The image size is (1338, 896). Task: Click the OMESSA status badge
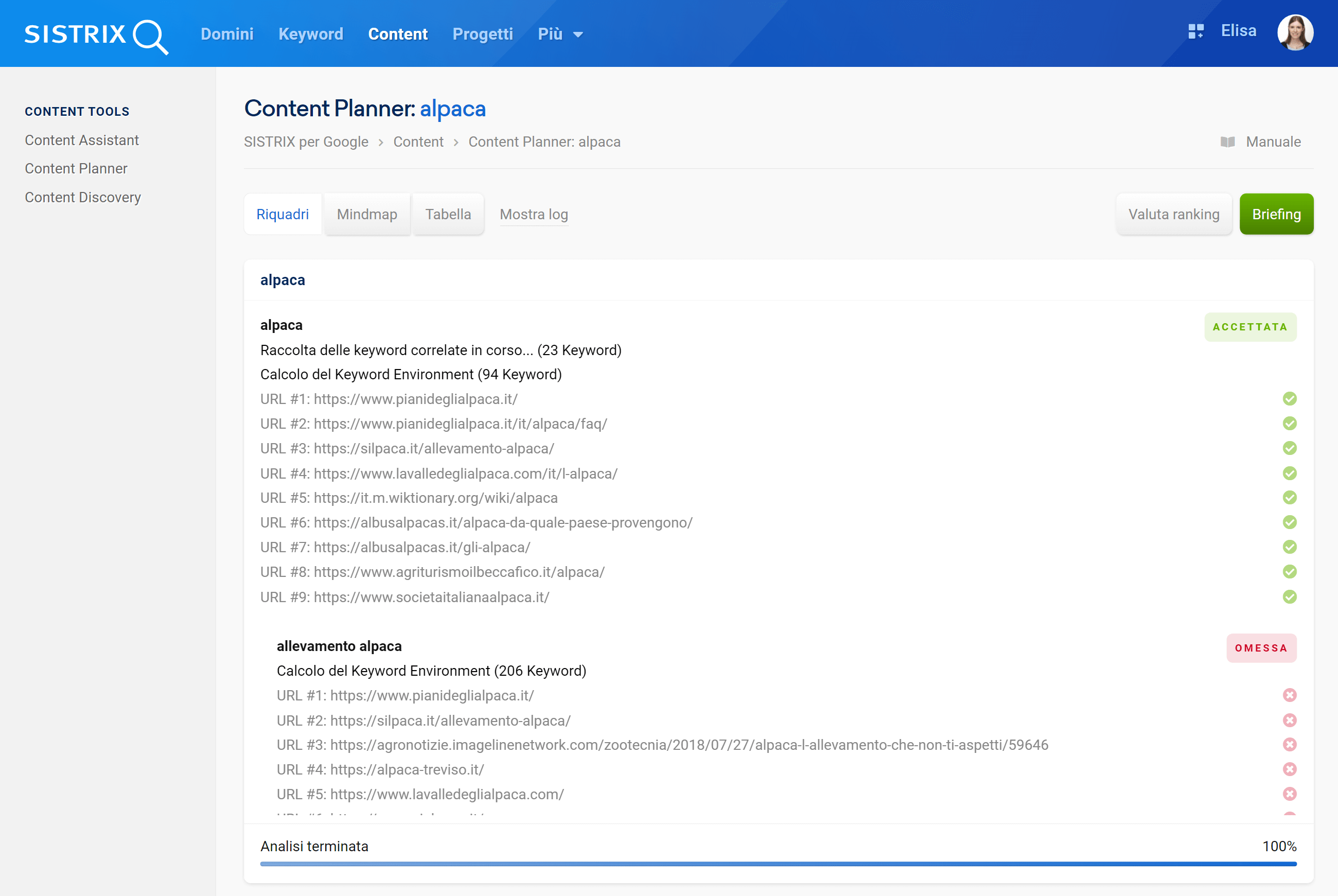coord(1261,648)
